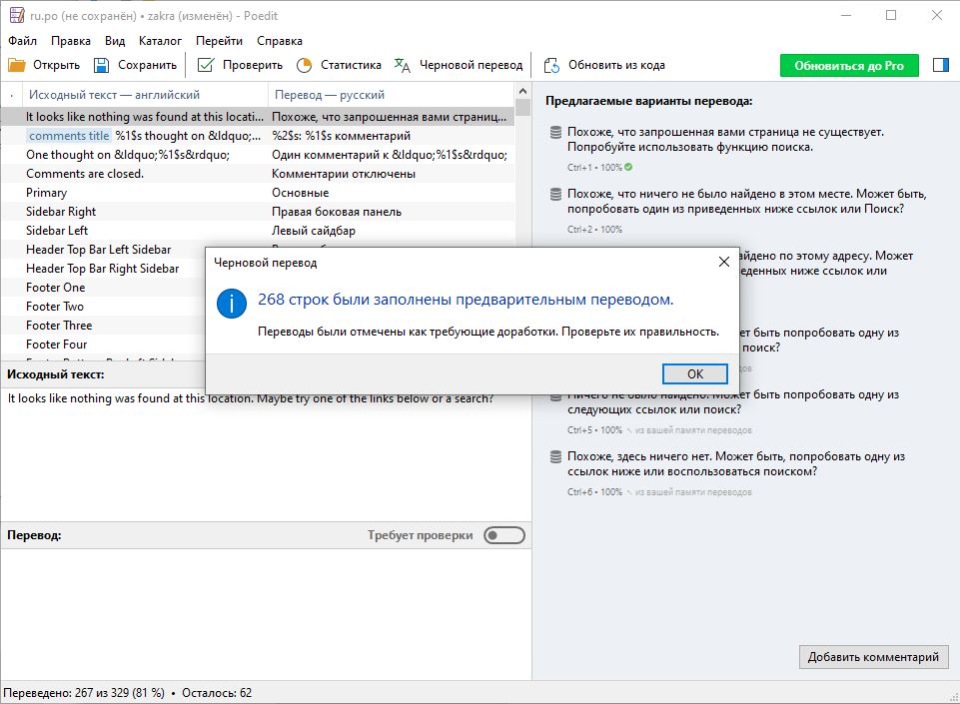Open the Справка menu
The image size is (960, 704).
click(x=279, y=41)
